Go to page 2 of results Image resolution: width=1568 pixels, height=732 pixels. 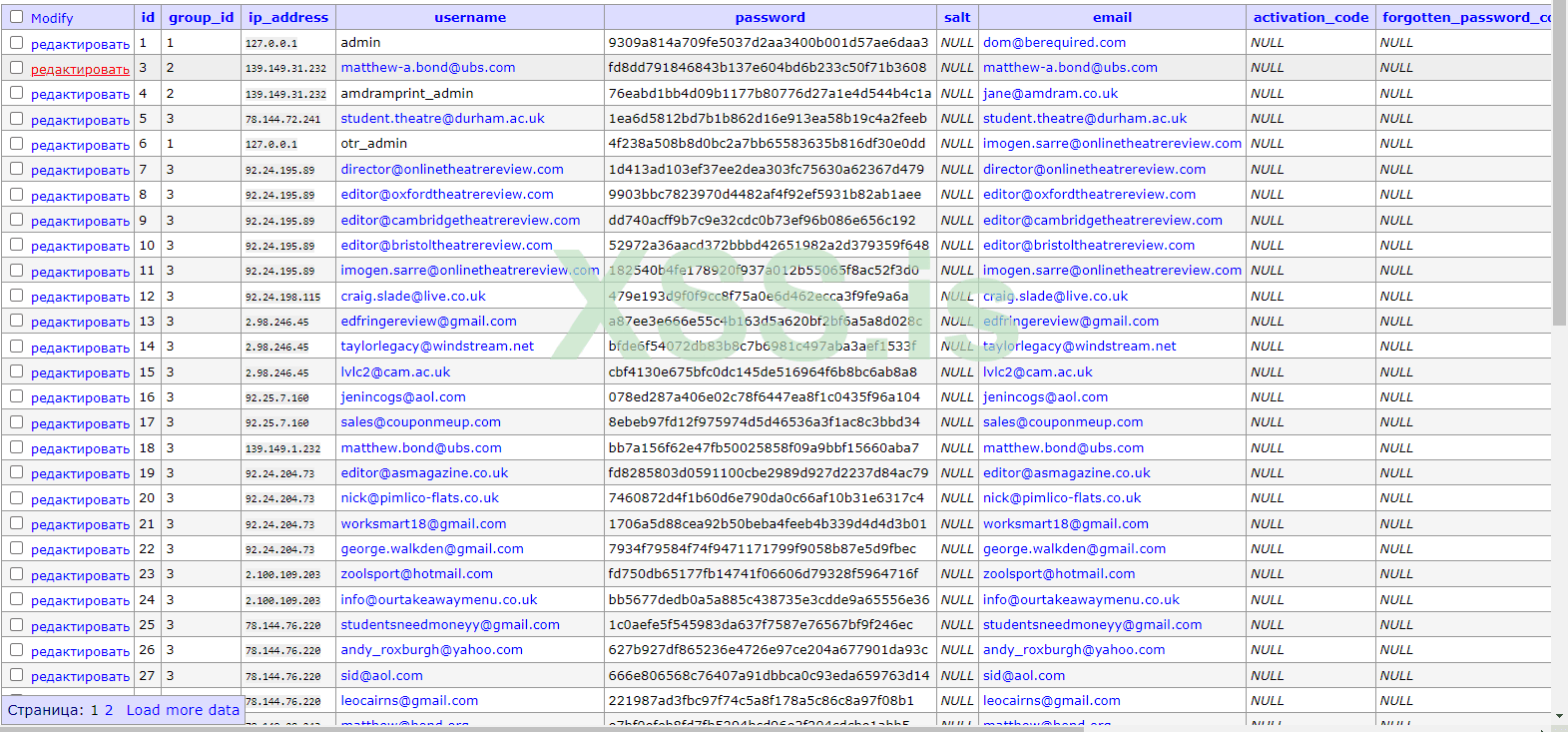pyautogui.click(x=109, y=710)
